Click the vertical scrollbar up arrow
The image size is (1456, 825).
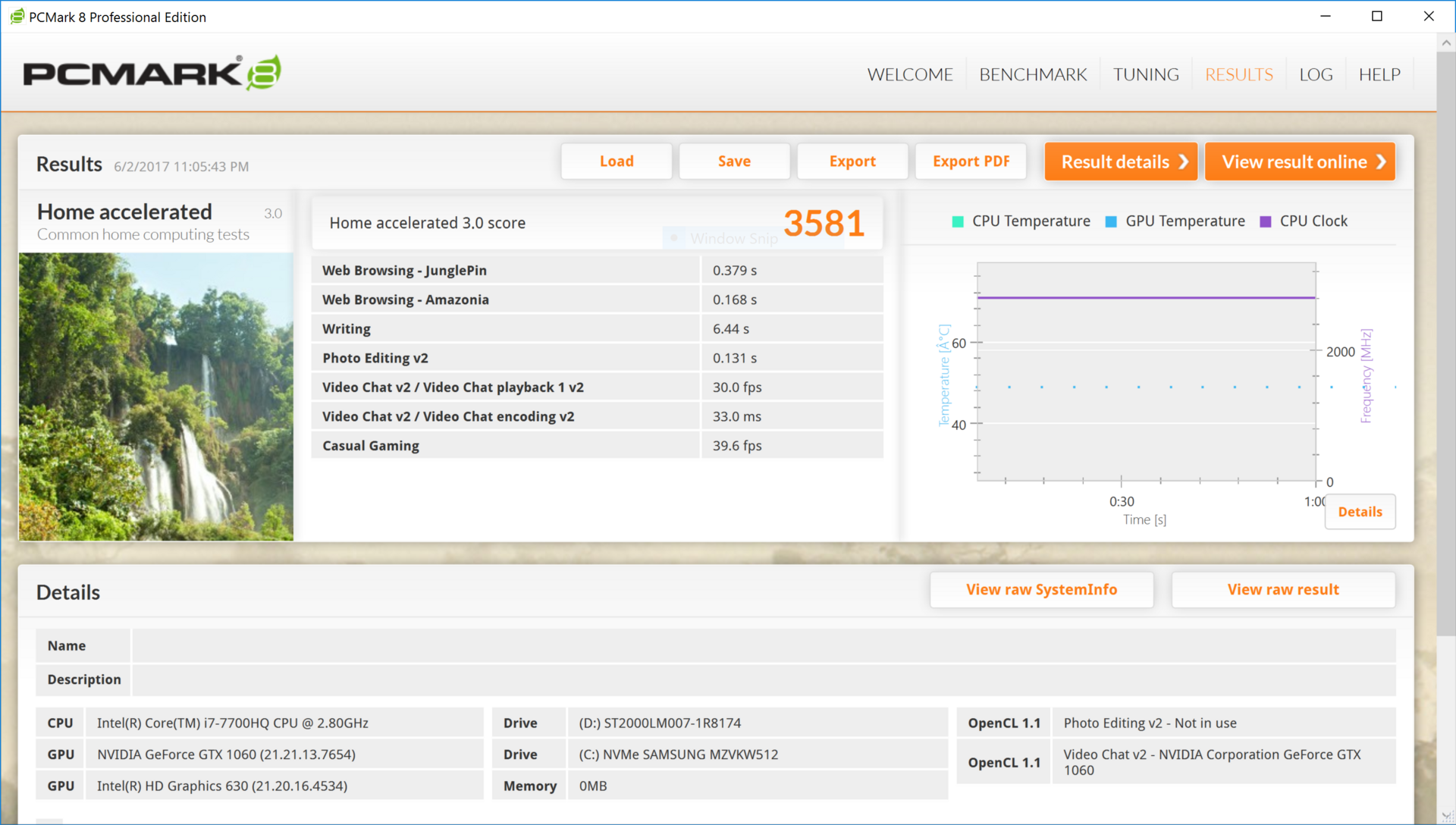tap(1446, 42)
